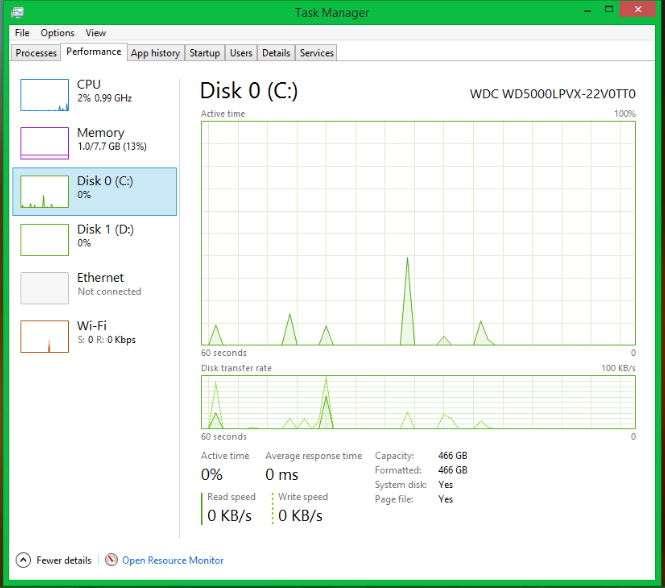Click the Disk 0 (C:) heading
The width and height of the screenshot is (665, 588).
point(249,90)
